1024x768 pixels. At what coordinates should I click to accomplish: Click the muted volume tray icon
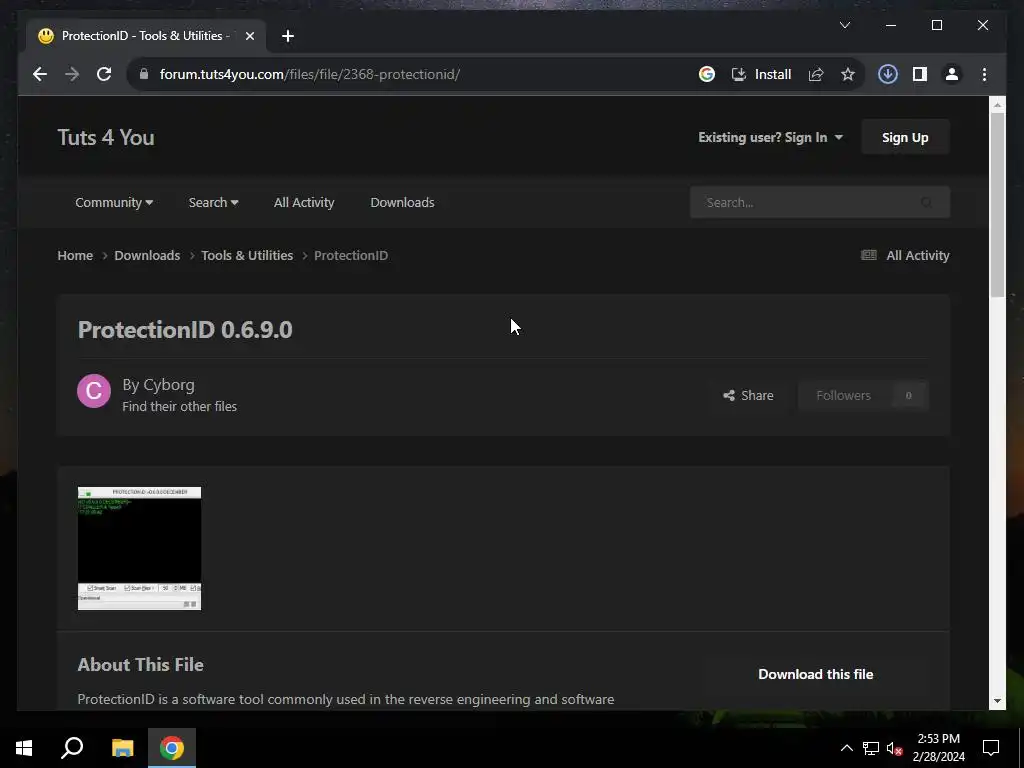[x=895, y=748]
